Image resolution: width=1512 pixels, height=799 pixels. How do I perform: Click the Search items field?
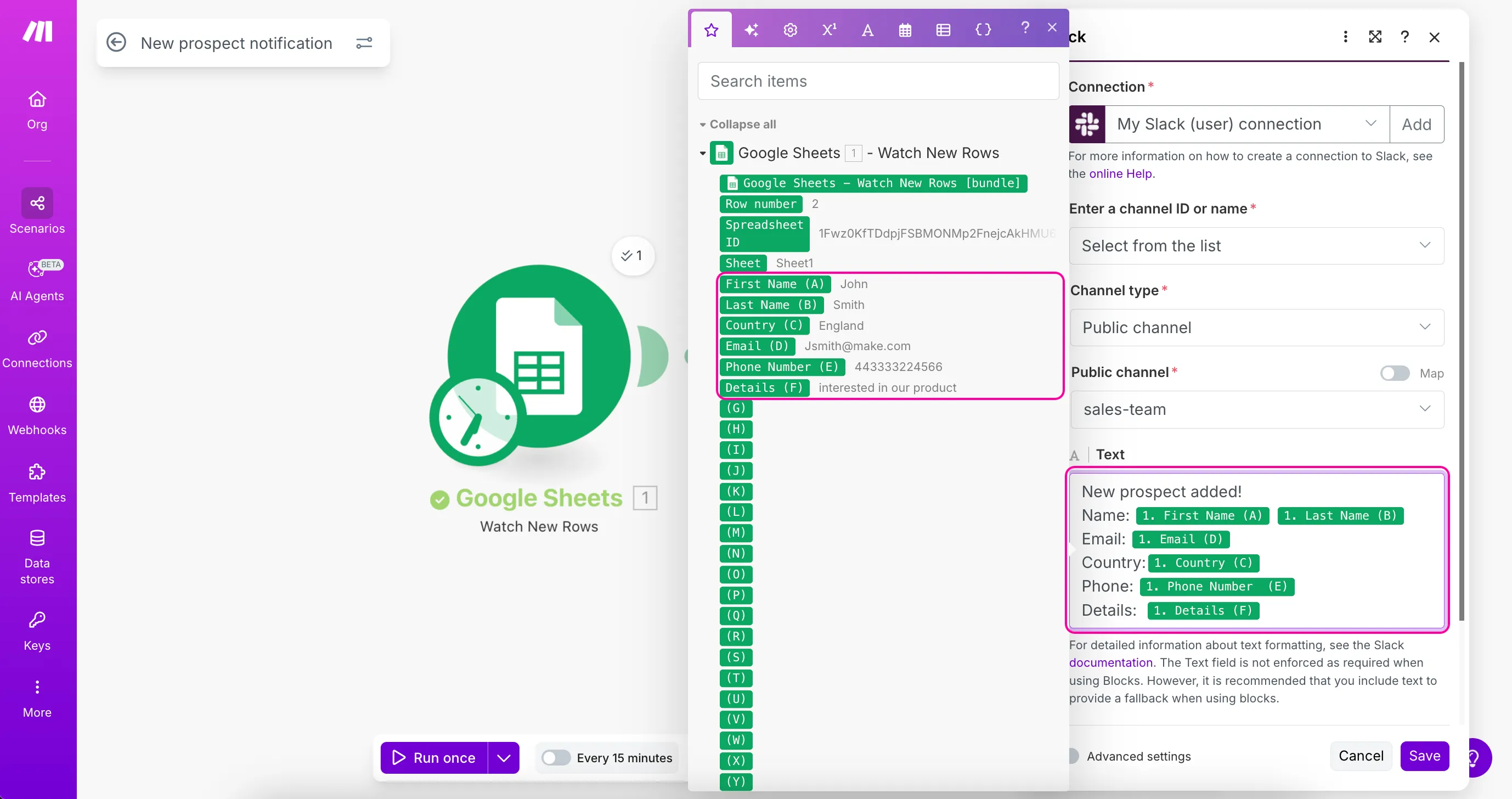[x=878, y=81]
